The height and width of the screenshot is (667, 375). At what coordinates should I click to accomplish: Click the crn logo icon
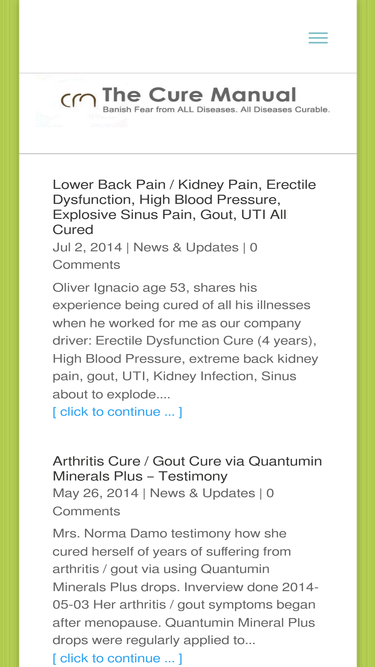pyautogui.click(x=78, y=101)
